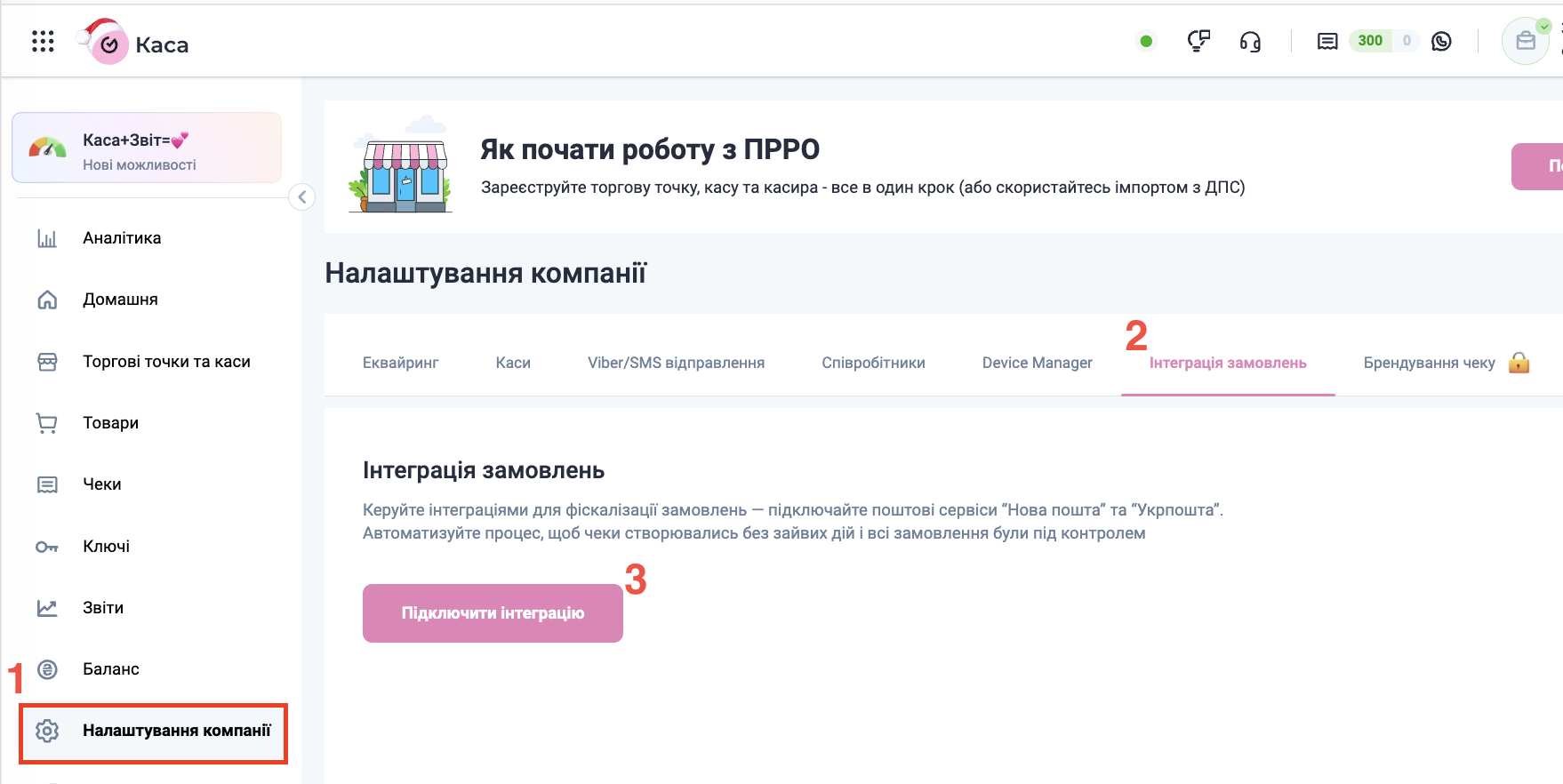This screenshot has width=1563, height=784.
Task: Click the WhatsApp icon in header
Action: [x=1441, y=41]
